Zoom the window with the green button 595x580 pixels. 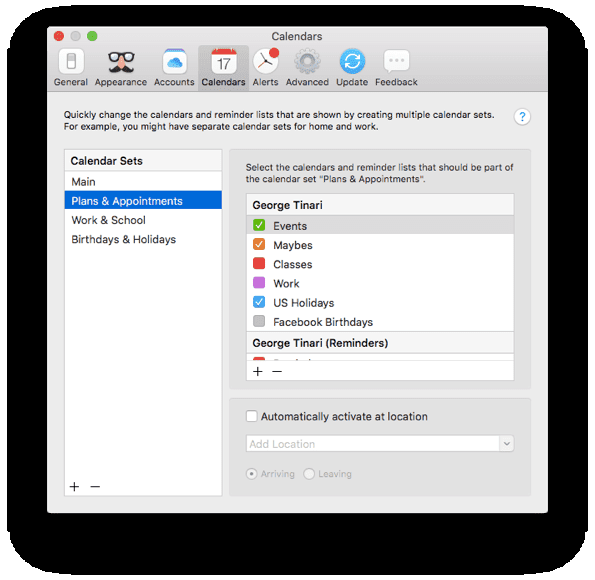click(x=92, y=36)
